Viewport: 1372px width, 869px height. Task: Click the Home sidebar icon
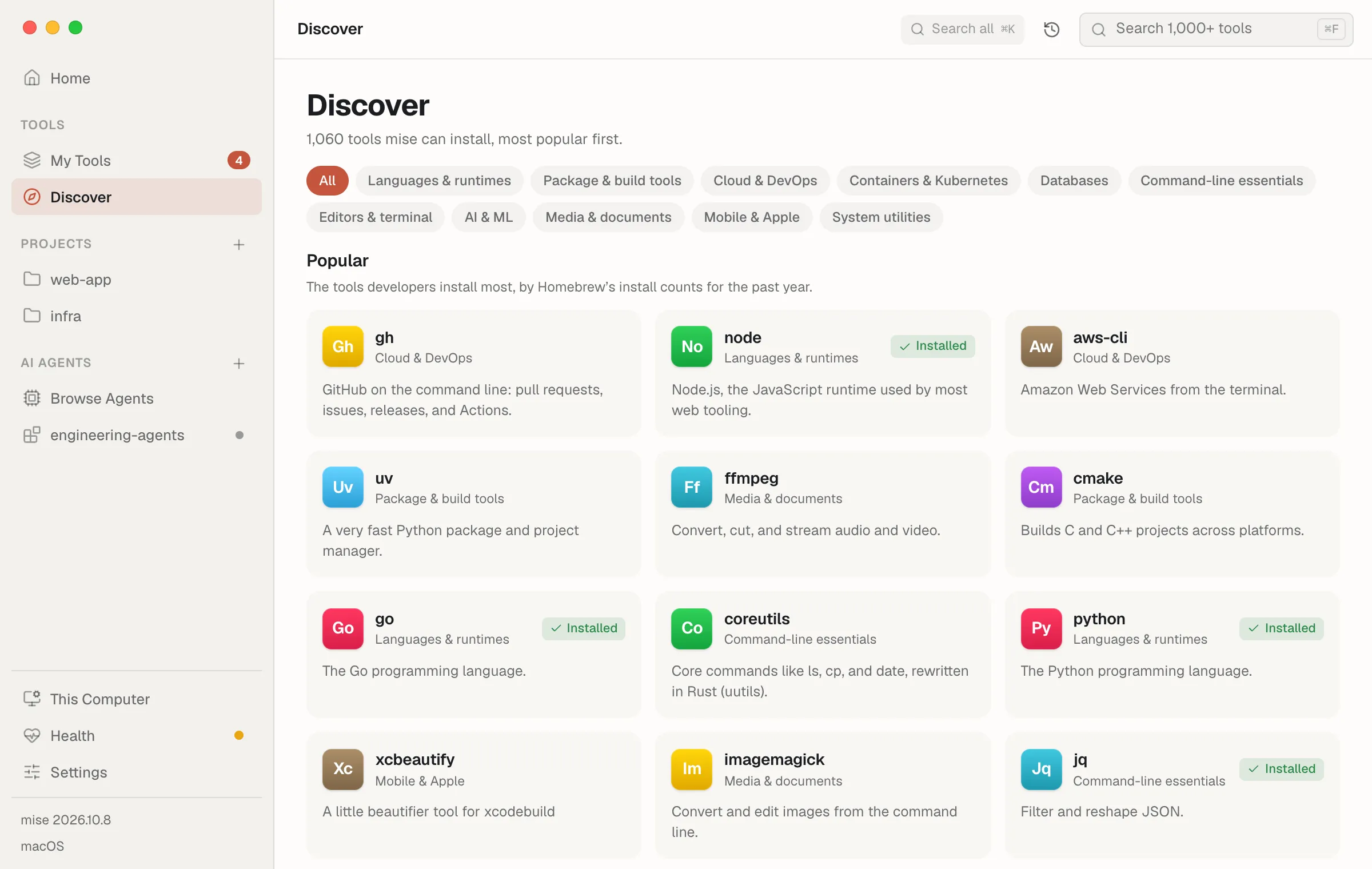point(32,78)
